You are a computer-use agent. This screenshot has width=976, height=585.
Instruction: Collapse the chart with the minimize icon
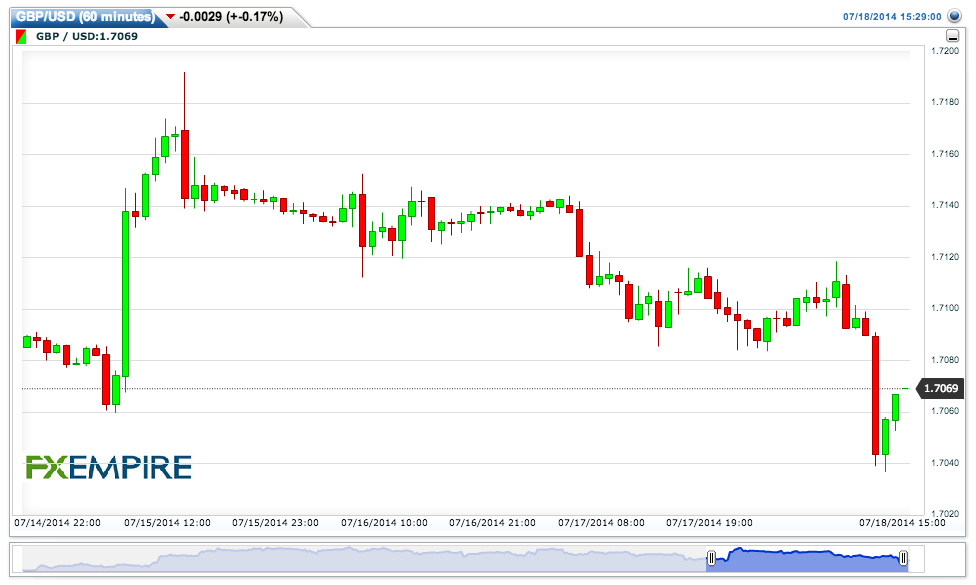952,36
